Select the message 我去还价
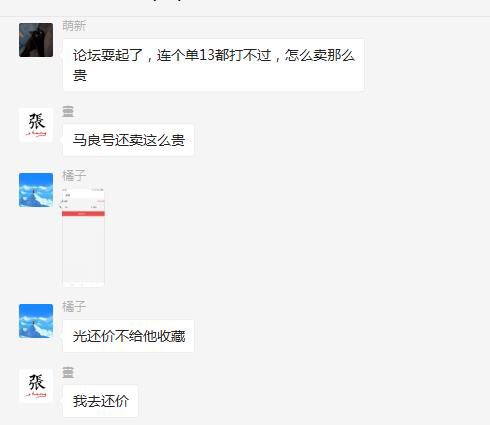 (100, 401)
